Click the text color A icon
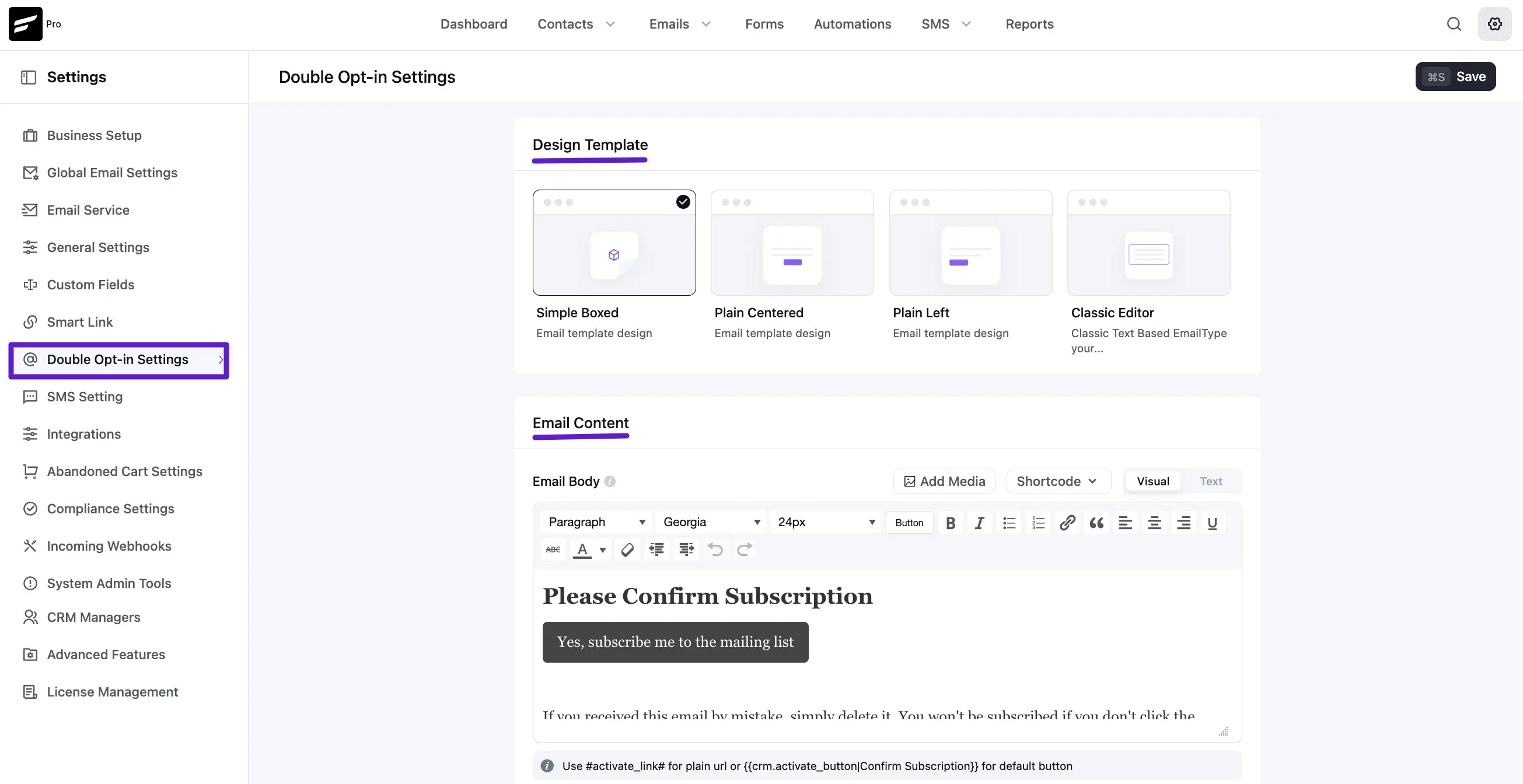Viewport: 1523px width, 784px height. point(582,549)
